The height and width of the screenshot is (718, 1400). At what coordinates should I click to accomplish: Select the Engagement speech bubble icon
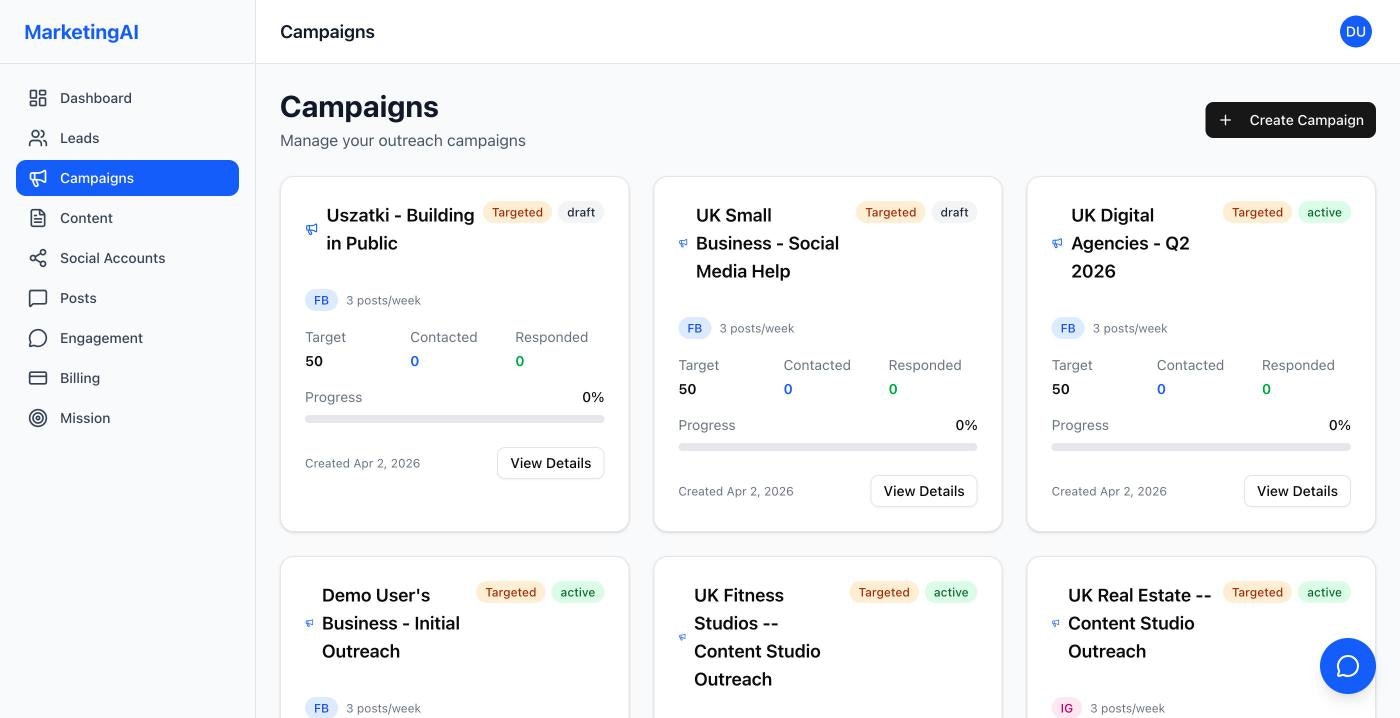(38, 337)
